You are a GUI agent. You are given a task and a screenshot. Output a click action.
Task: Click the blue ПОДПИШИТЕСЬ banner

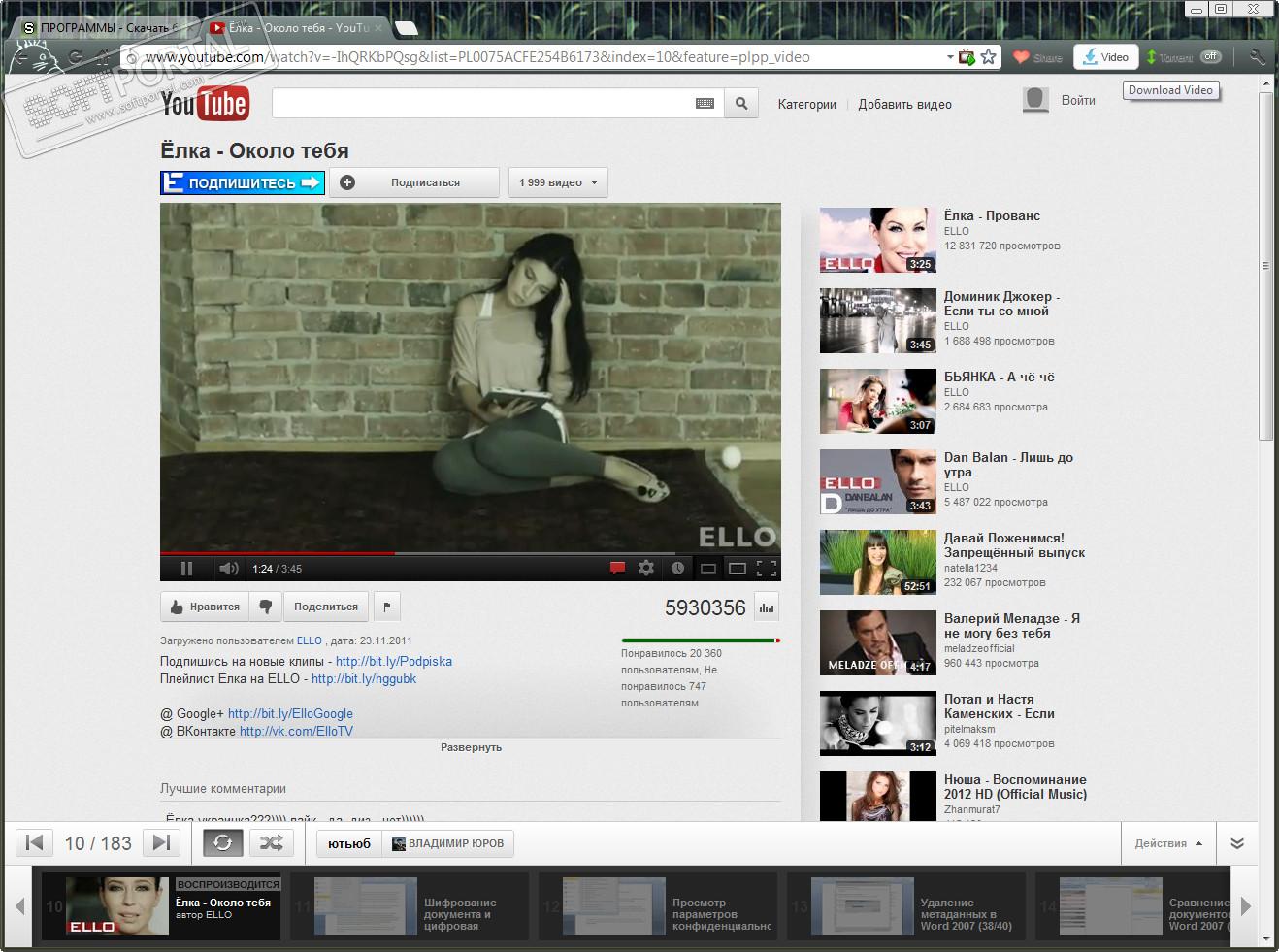point(243,182)
